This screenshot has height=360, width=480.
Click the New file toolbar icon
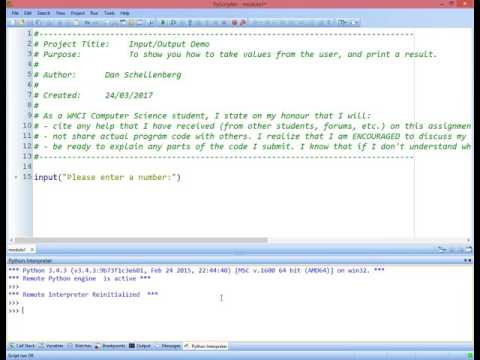pyautogui.click(x=13, y=22)
